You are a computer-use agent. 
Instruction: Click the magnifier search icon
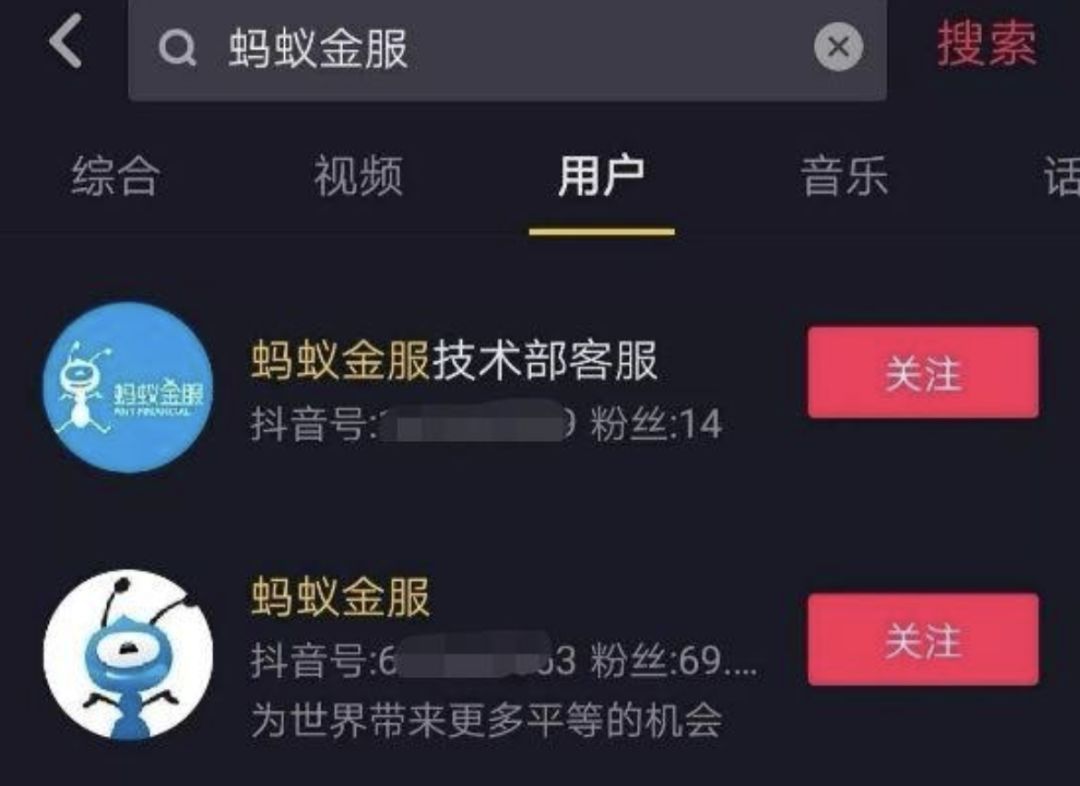(x=177, y=49)
